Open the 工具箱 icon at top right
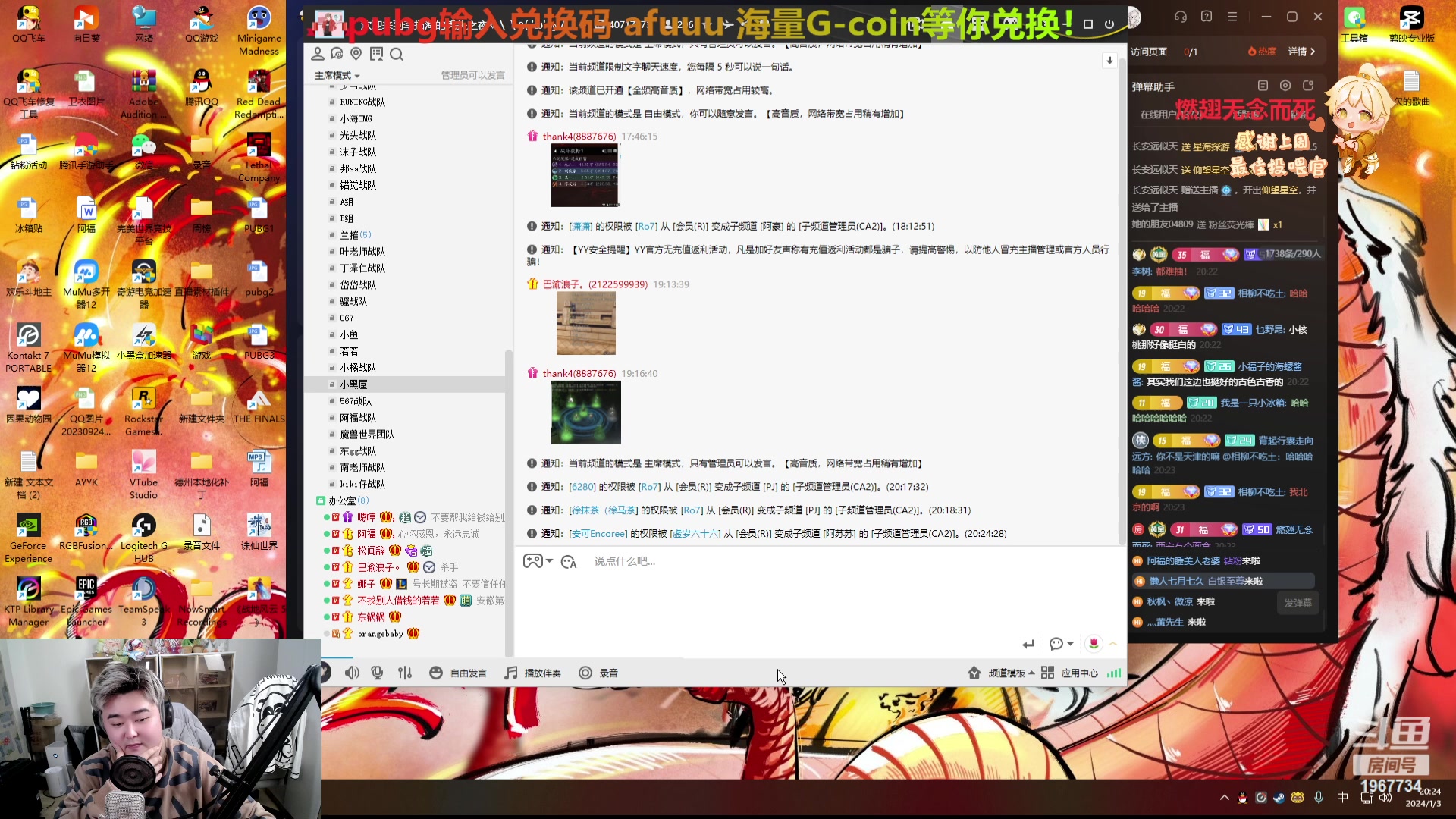Screen dimensions: 1456x819 click(x=1354, y=25)
